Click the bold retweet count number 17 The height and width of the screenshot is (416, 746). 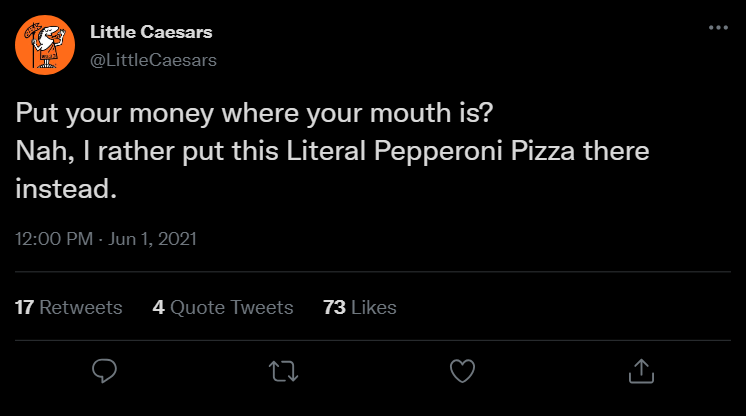(25, 307)
